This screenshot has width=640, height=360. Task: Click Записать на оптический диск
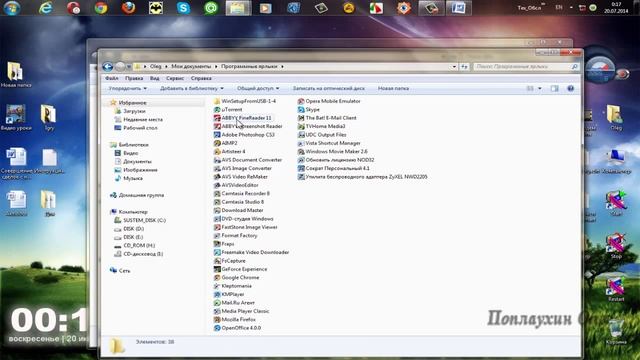tap(329, 88)
